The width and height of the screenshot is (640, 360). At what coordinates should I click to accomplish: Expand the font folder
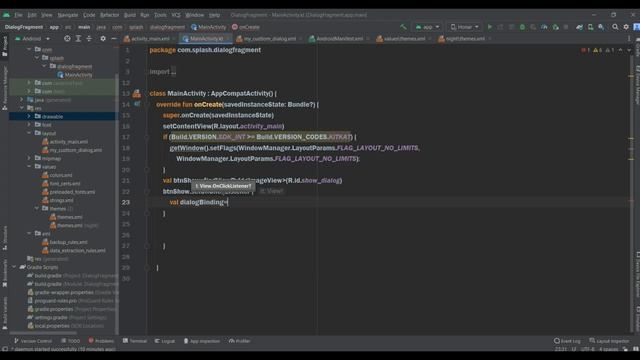(x=29, y=124)
